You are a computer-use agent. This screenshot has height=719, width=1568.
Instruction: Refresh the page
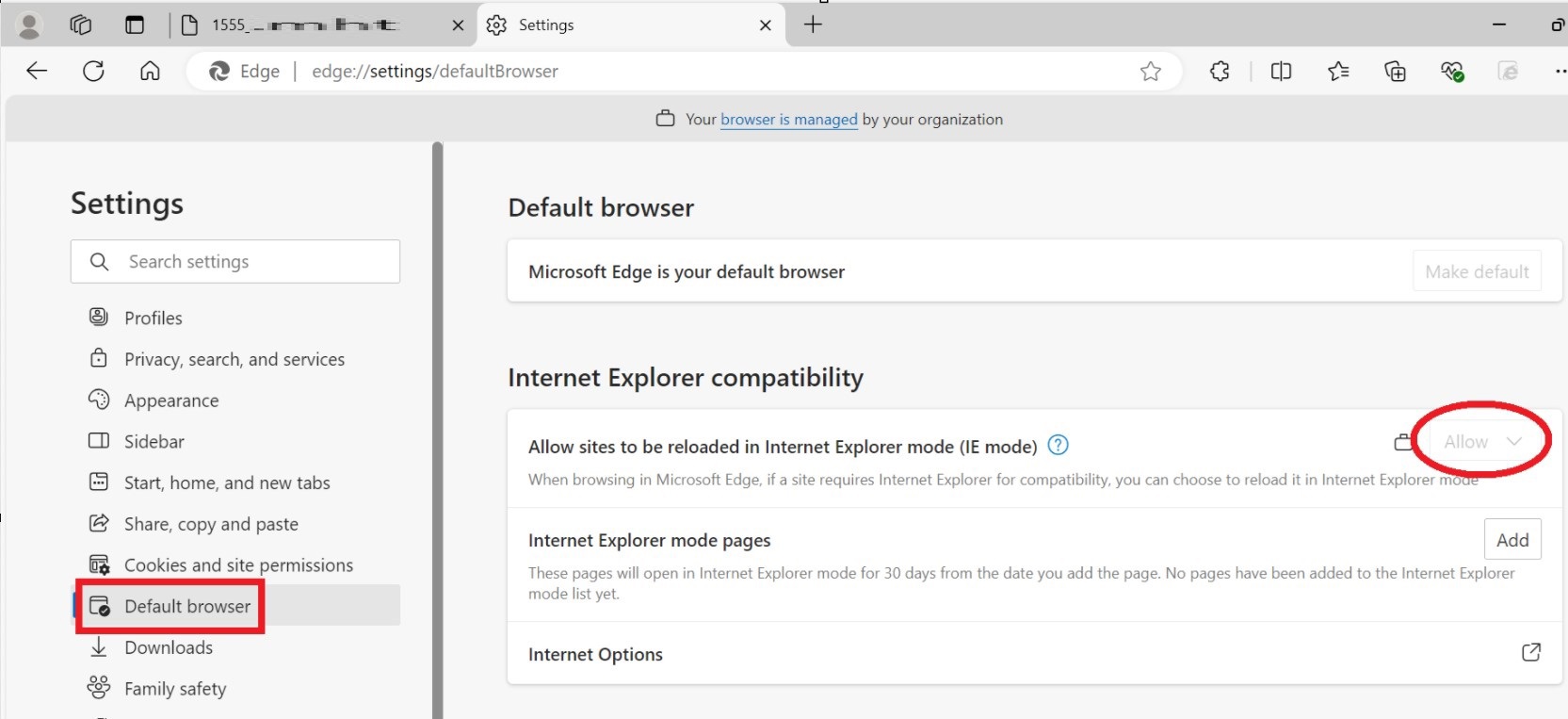[x=93, y=71]
